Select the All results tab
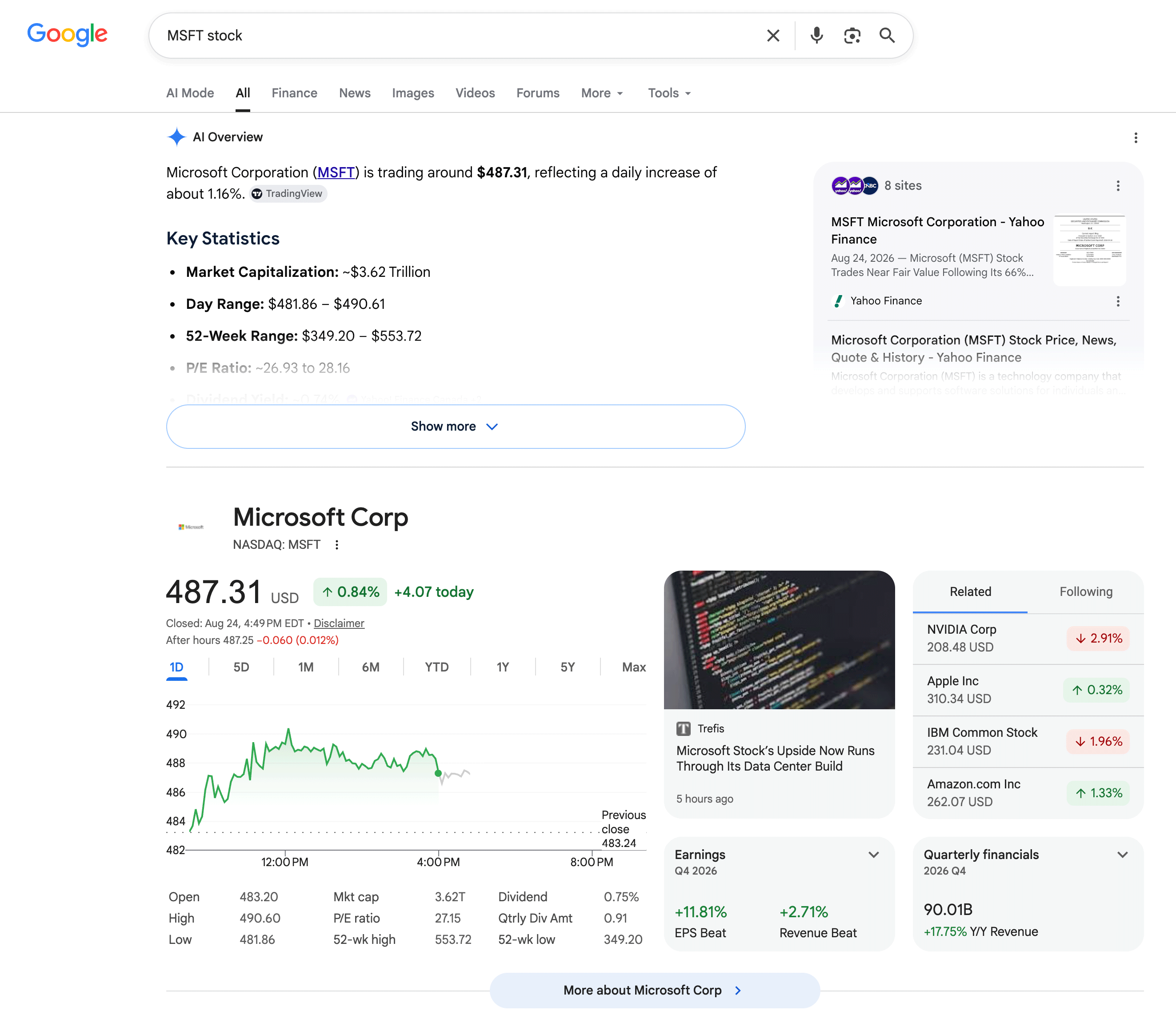 [243, 93]
